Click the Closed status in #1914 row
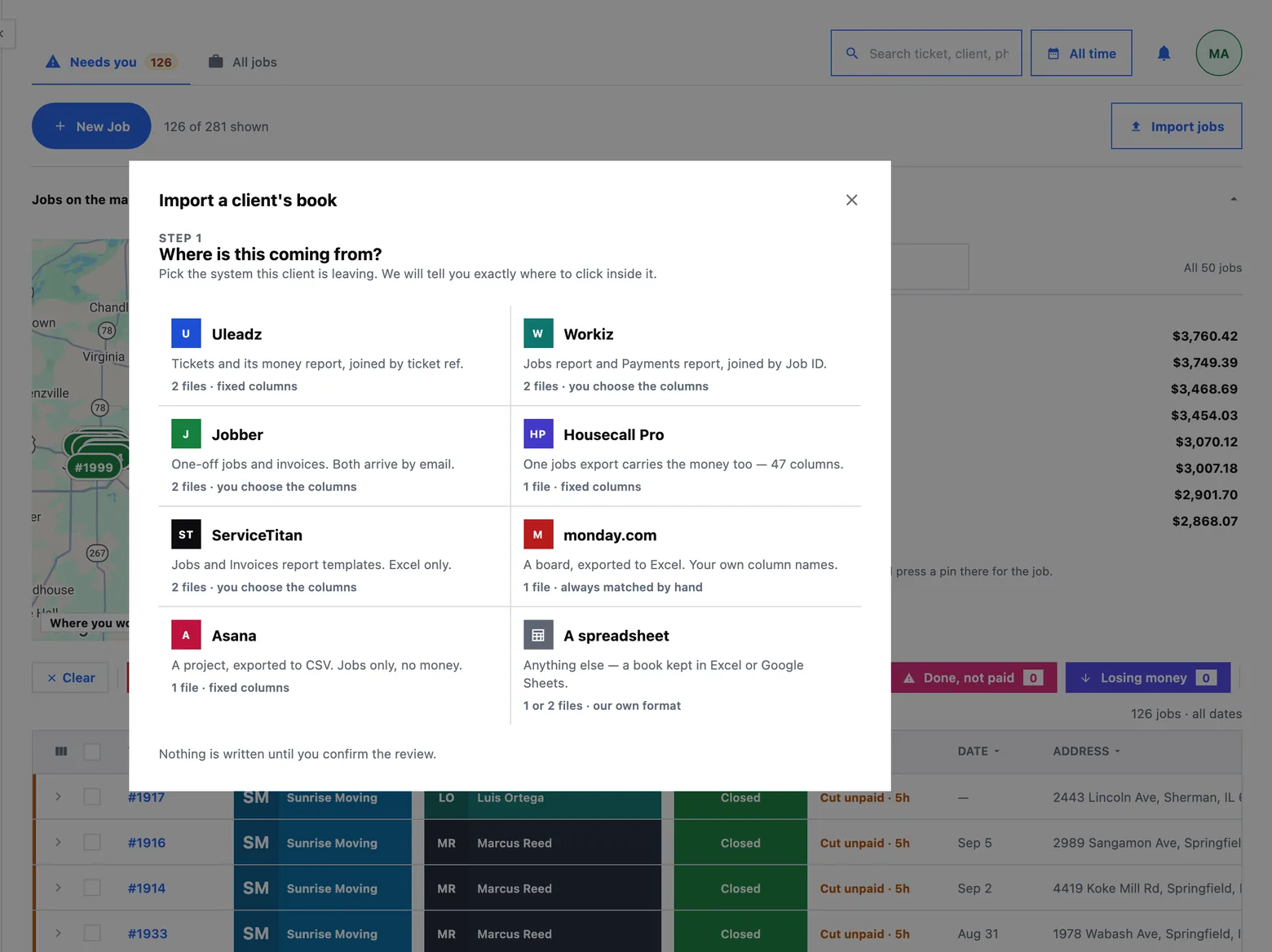The image size is (1272, 952). (x=740, y=888)
